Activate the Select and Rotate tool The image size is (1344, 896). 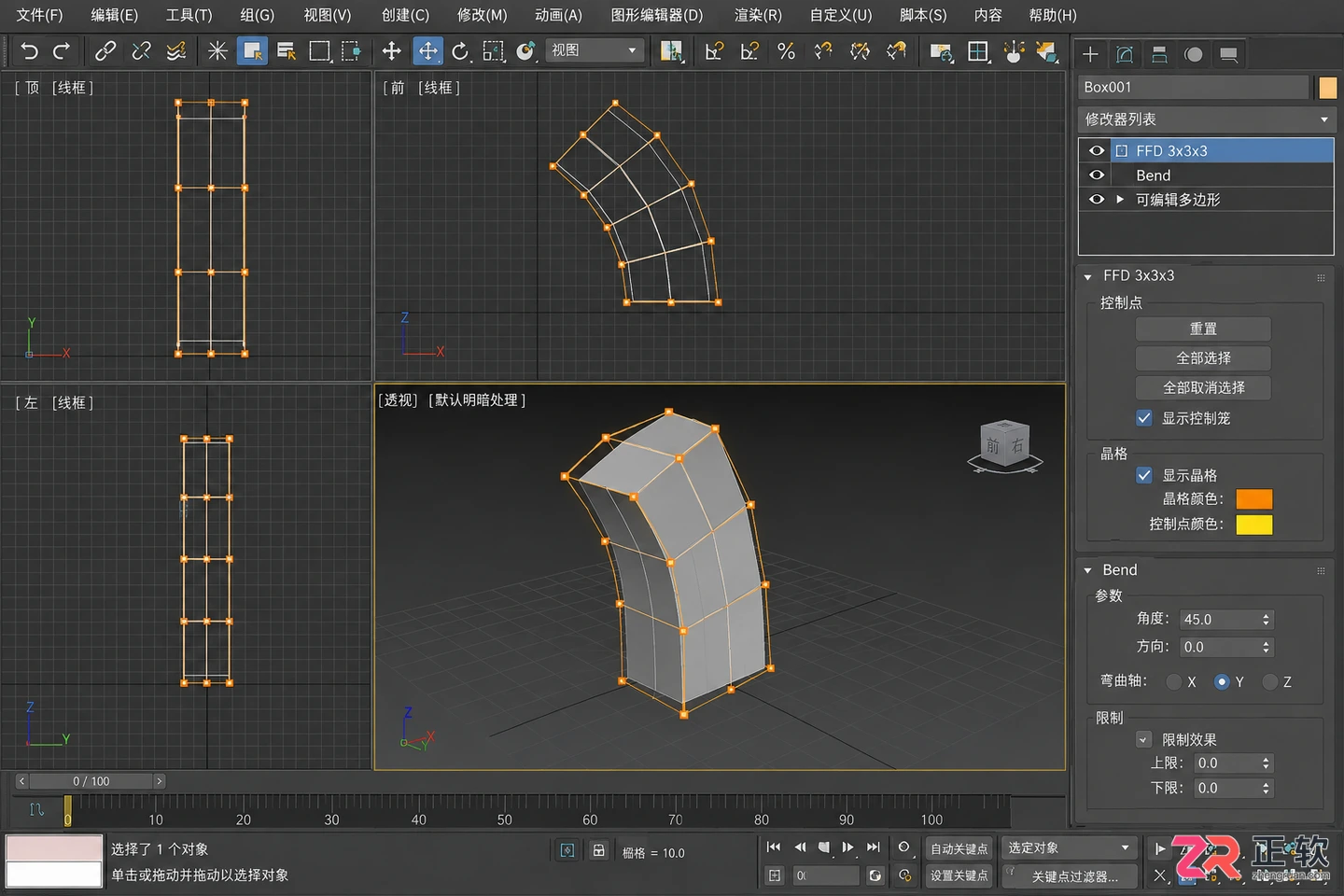460,51
